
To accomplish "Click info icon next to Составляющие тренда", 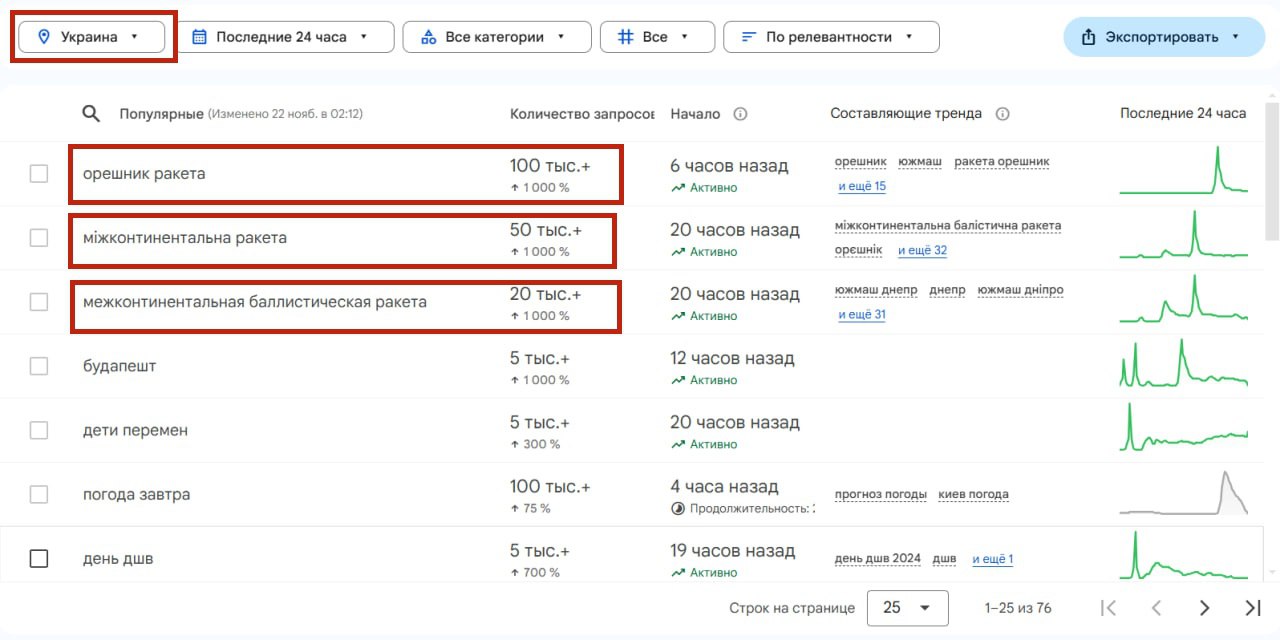I will tap(1002, 114).
